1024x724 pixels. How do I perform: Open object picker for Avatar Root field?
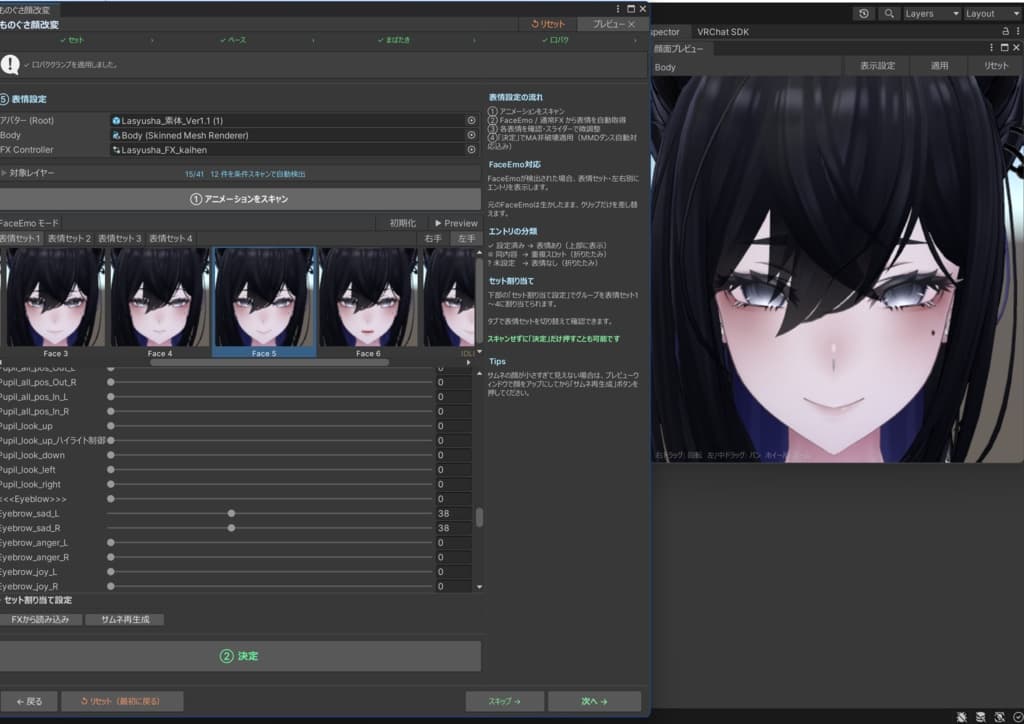(471, 121)
